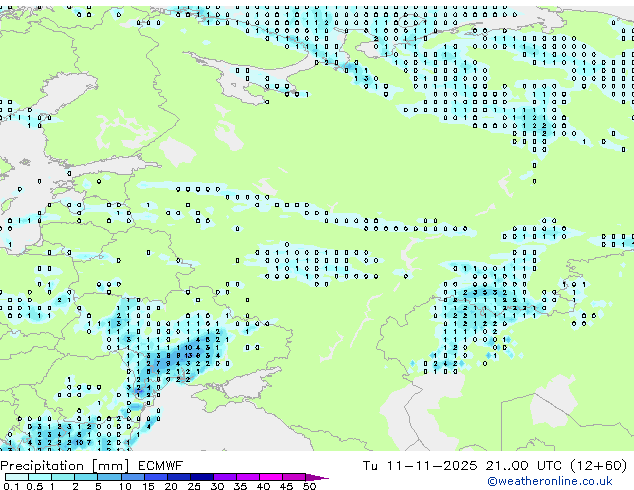Image resolution: width=634 pixels, height=490 pixels.
Task: Select the date 'Tu 11-11-2025'
Action: (x=420, y=466)
